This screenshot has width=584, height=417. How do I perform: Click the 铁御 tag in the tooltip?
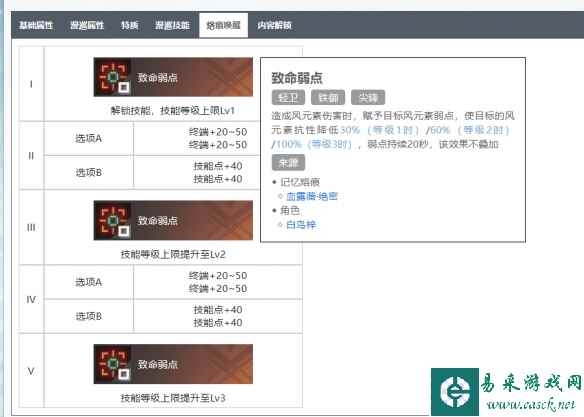(328, 98)
